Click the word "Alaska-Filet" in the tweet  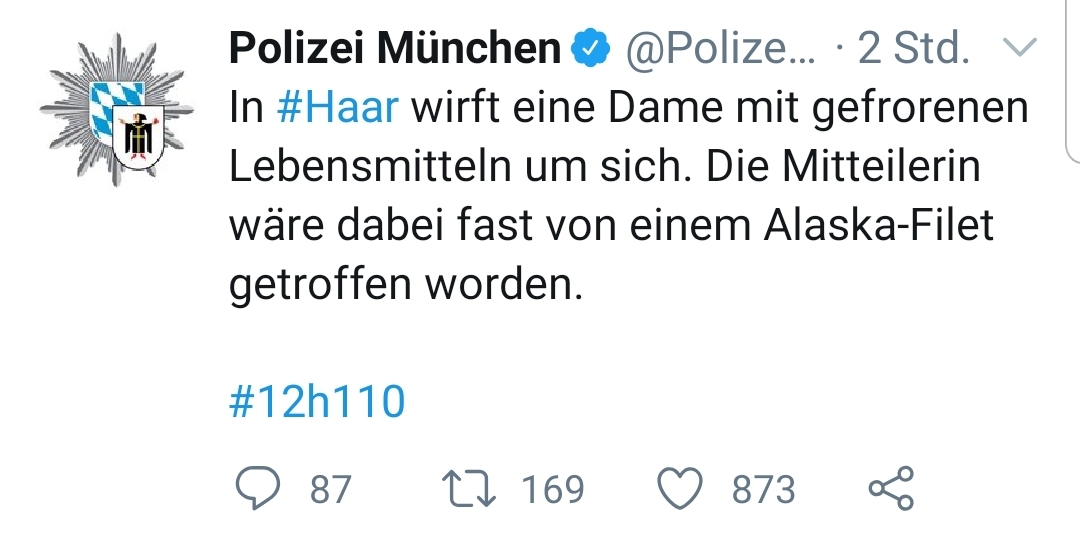[x=880, y=226]
